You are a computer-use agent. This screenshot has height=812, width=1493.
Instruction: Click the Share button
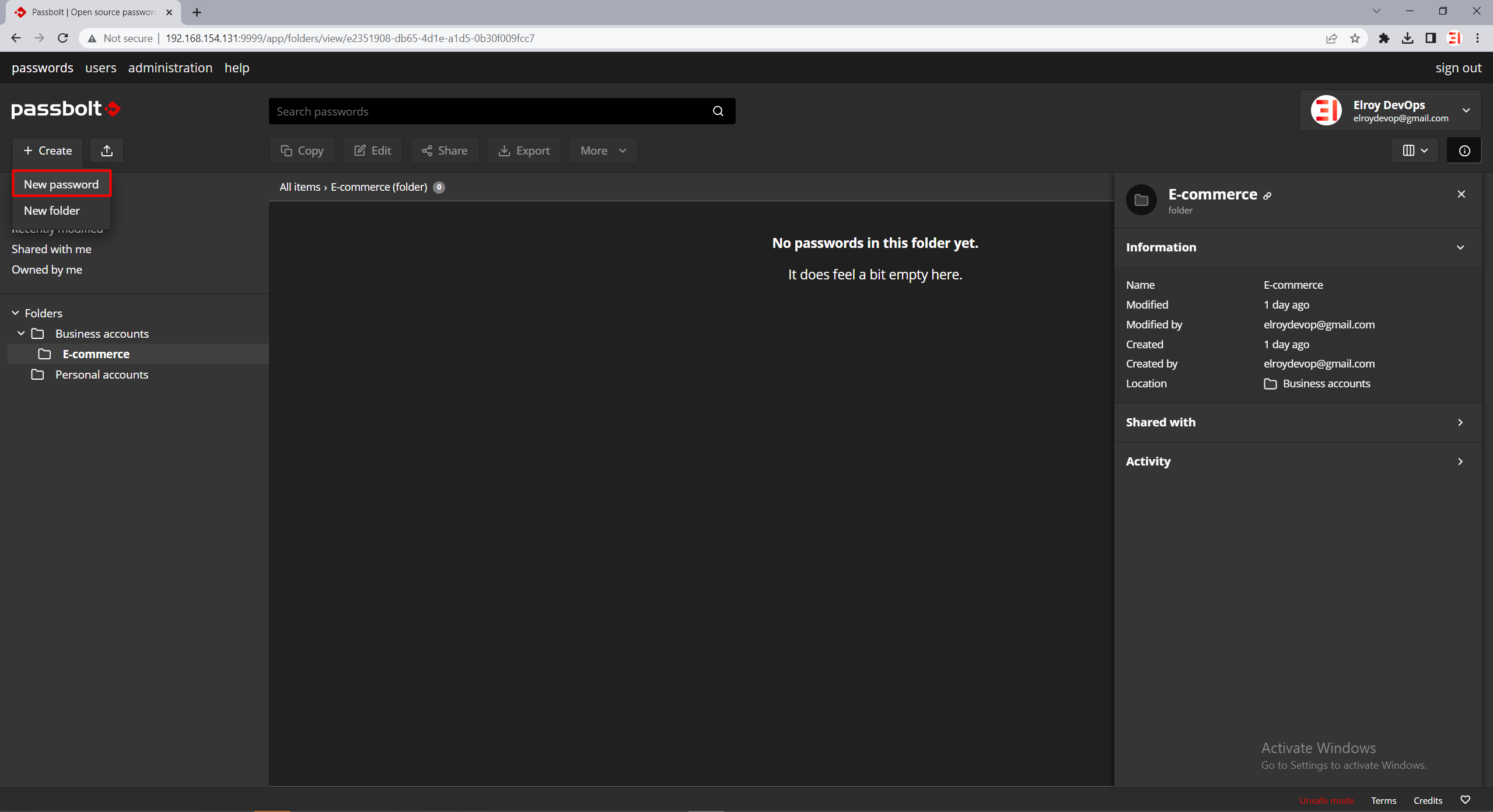click(x=445, y=150)
